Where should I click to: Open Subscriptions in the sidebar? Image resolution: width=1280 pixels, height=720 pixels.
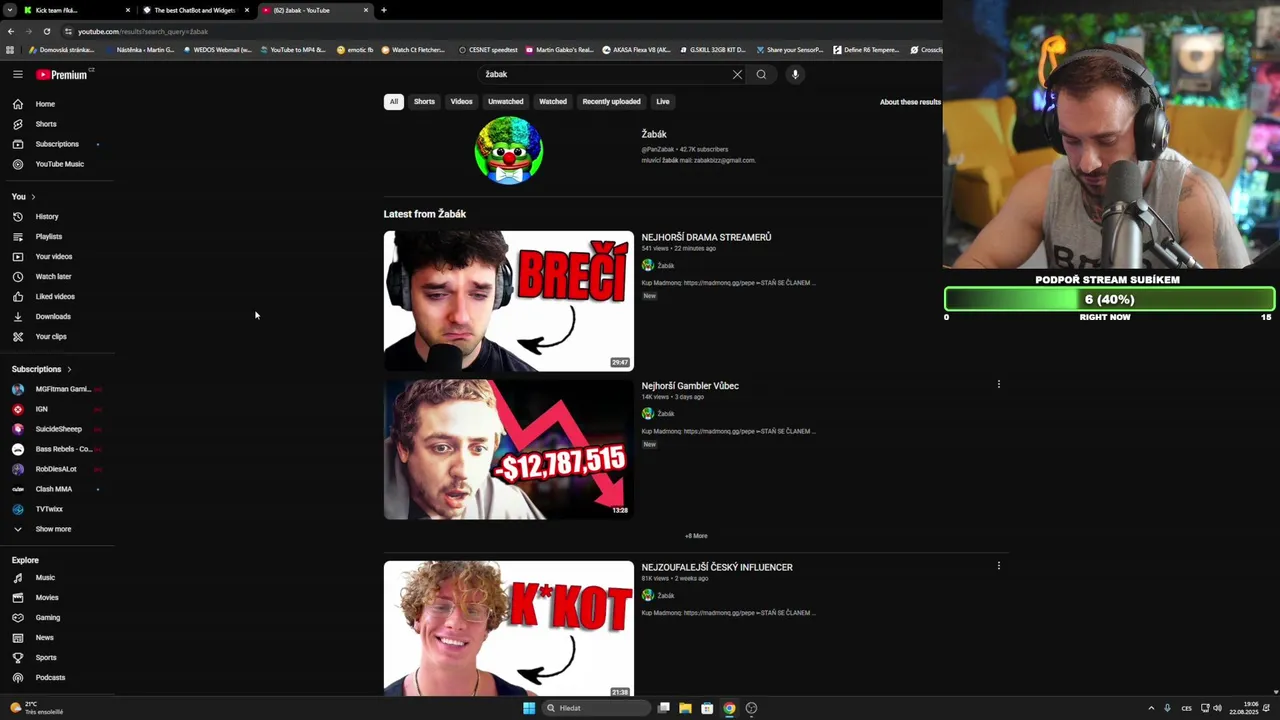coord(57,144)
